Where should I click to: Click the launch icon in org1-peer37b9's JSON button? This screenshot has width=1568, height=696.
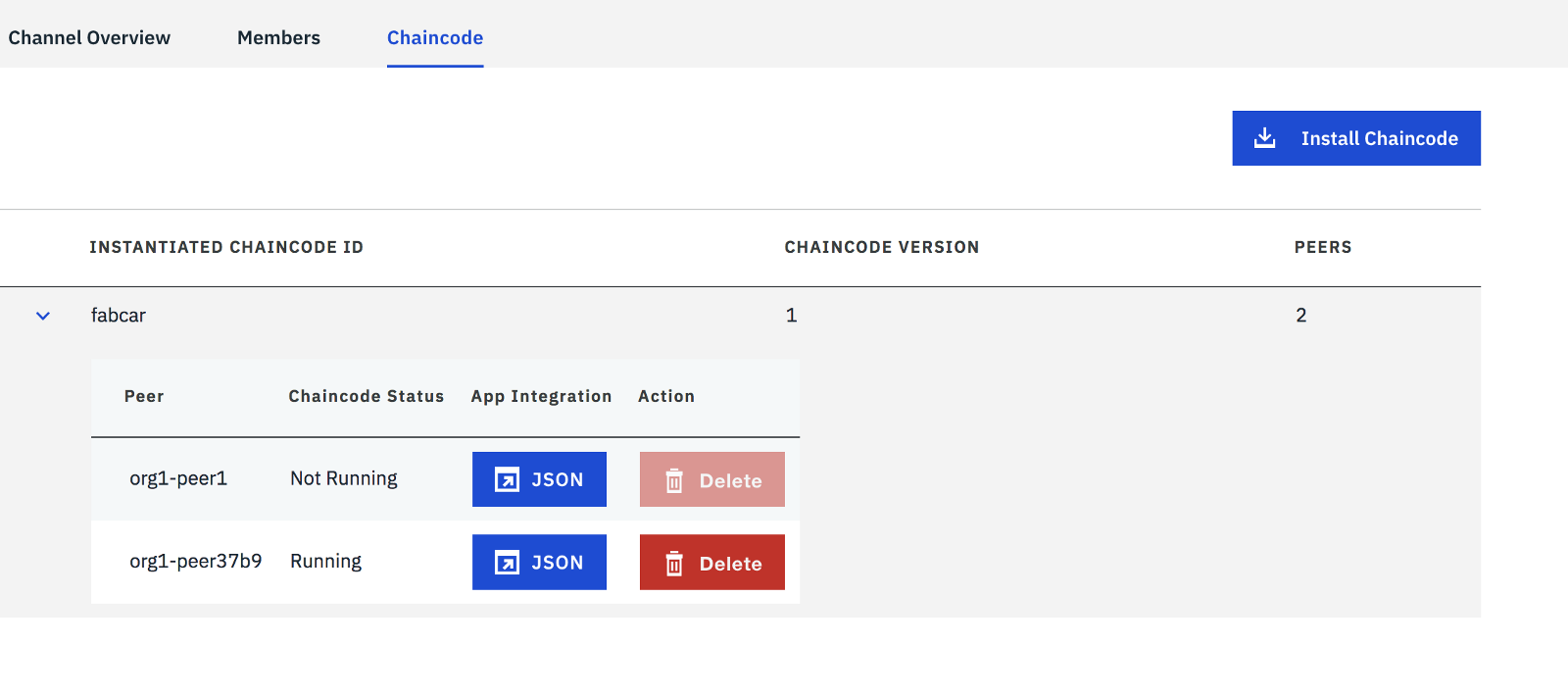[x=507, y=563]
